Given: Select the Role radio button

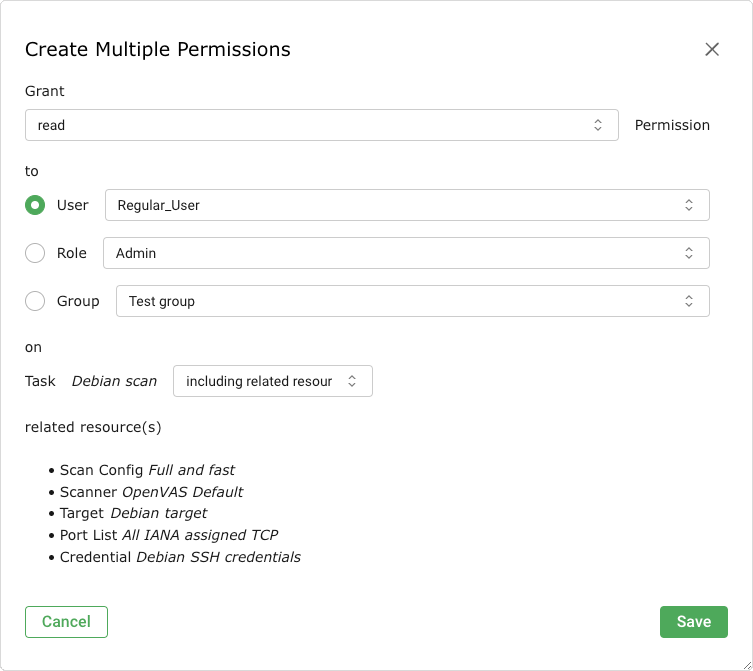Looking at the screenshot, I should point(35,253).
